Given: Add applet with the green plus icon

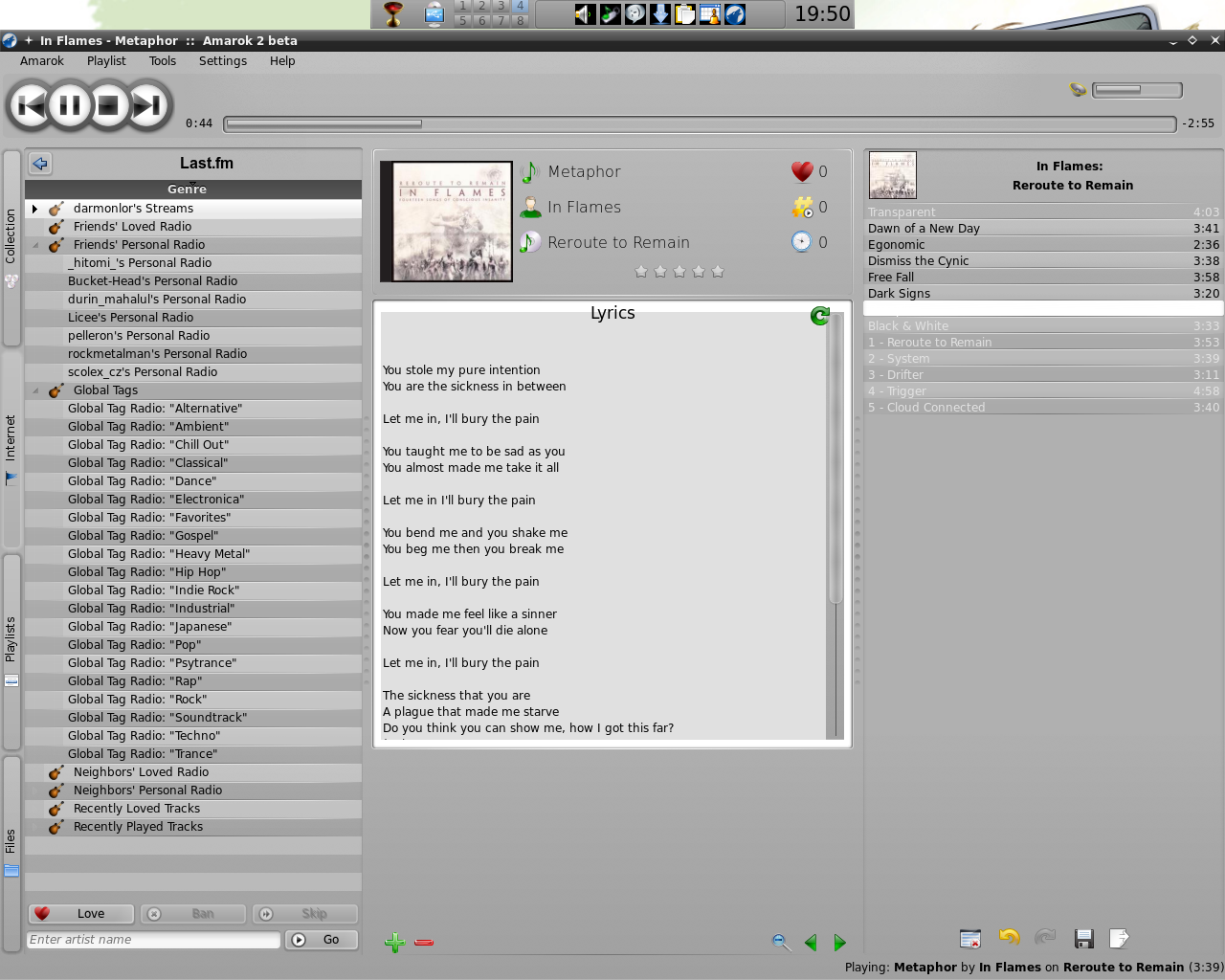Looking at the screenshot, I should coord(394,943).
